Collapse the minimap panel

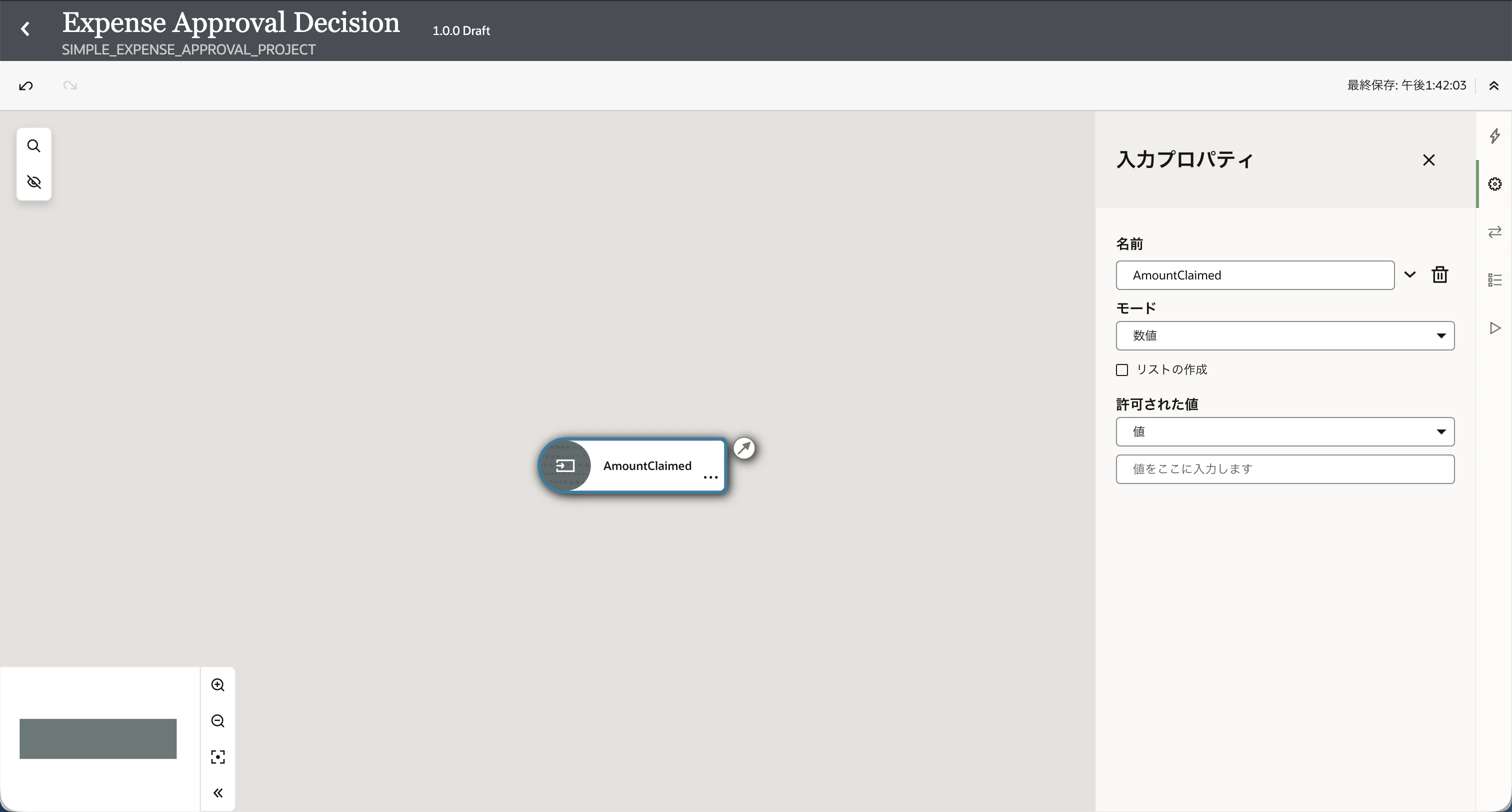click(218, 793)
